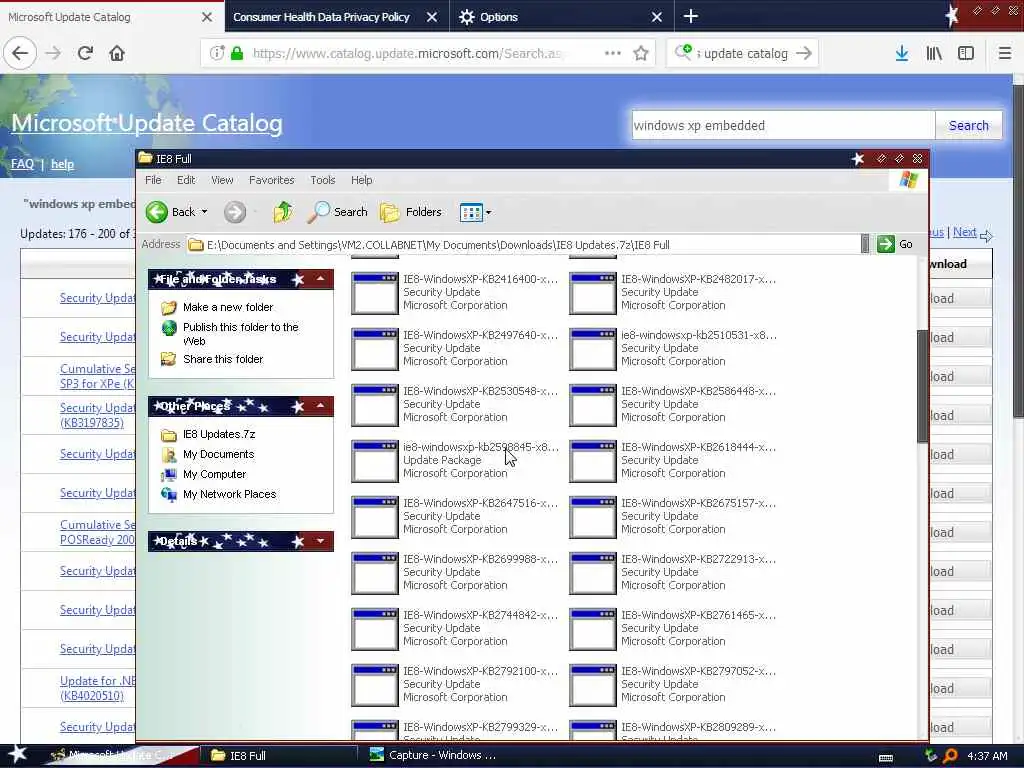The height and width of the screenshot is (768, 1024).
Task: Click Explorer vertical scrollbar thumb
Action: pyautogui.click(x=922, y=385)
